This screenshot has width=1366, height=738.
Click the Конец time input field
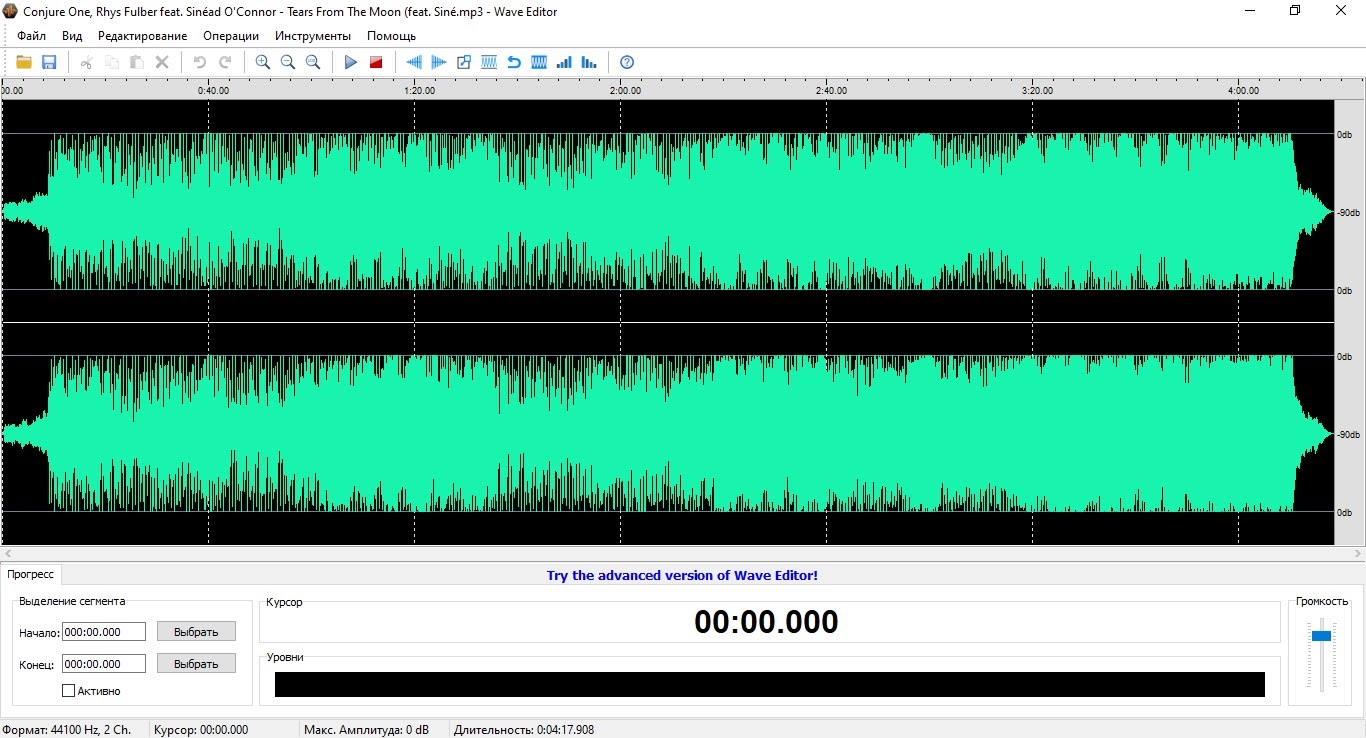pyautogui.click(x=104, y=664)
